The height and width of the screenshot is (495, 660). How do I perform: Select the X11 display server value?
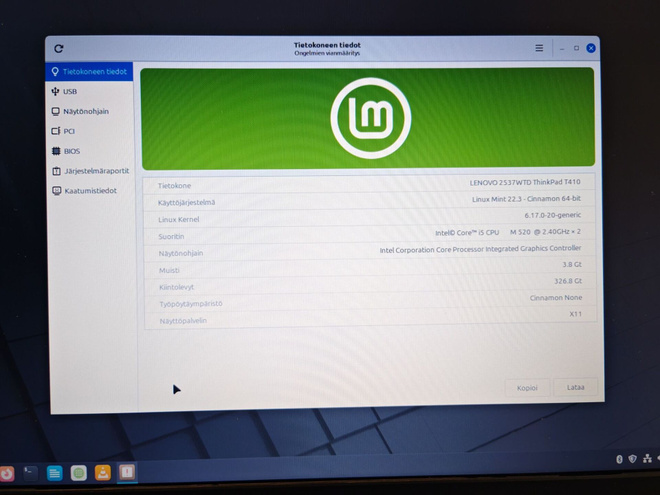575,314
